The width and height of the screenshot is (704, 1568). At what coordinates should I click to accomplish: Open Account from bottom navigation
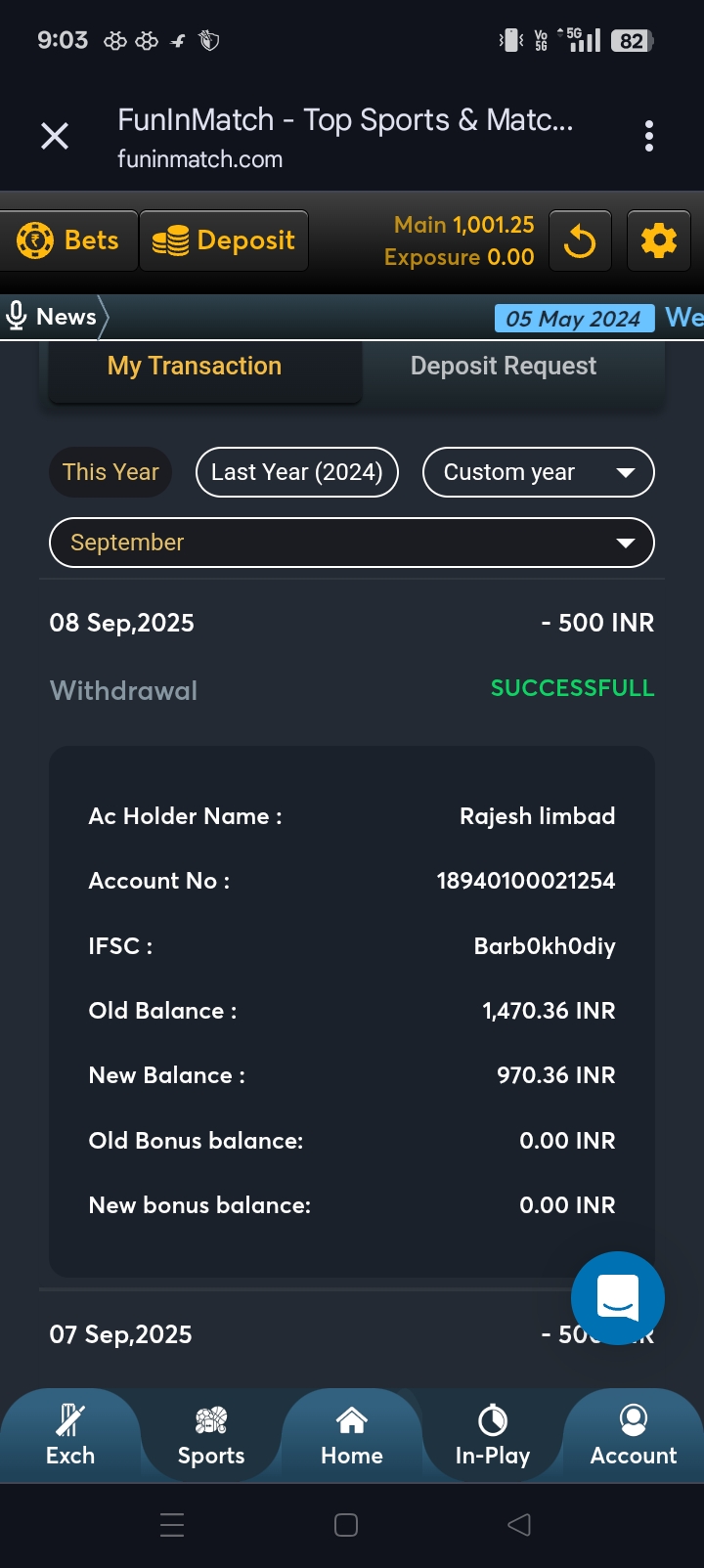click(x=634, y=1435)
